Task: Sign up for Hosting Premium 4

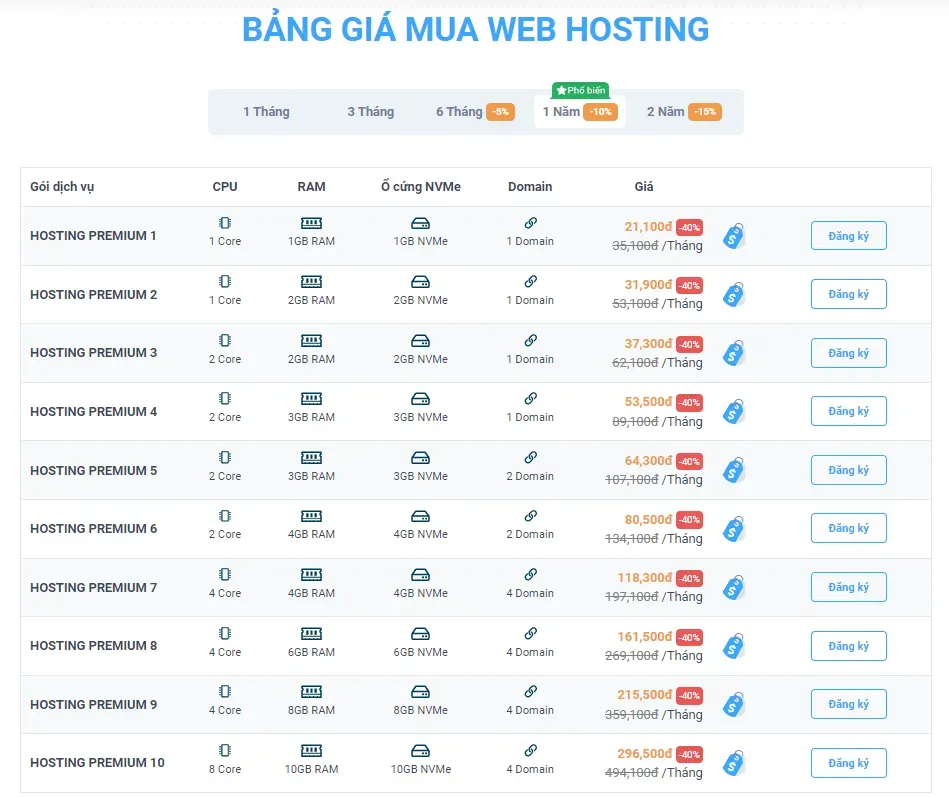Action: [849, 411]
